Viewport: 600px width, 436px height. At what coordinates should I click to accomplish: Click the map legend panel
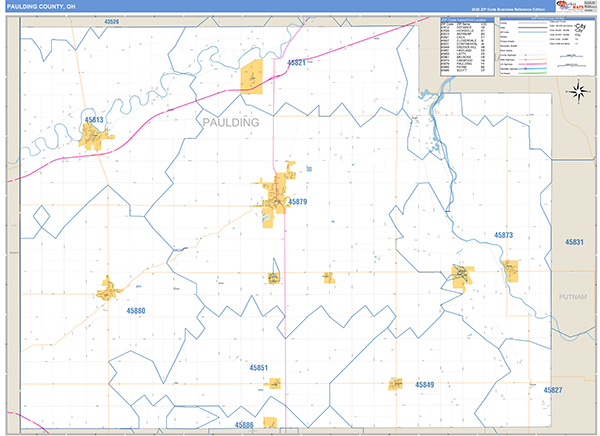coord(547,46)
